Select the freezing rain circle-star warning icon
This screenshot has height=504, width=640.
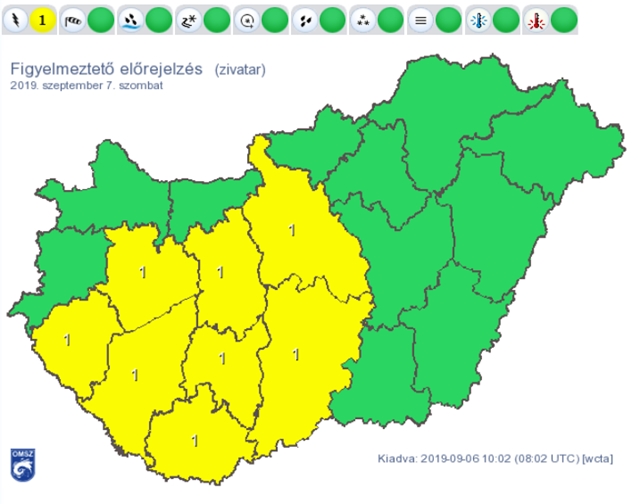[x=247, y=20]
